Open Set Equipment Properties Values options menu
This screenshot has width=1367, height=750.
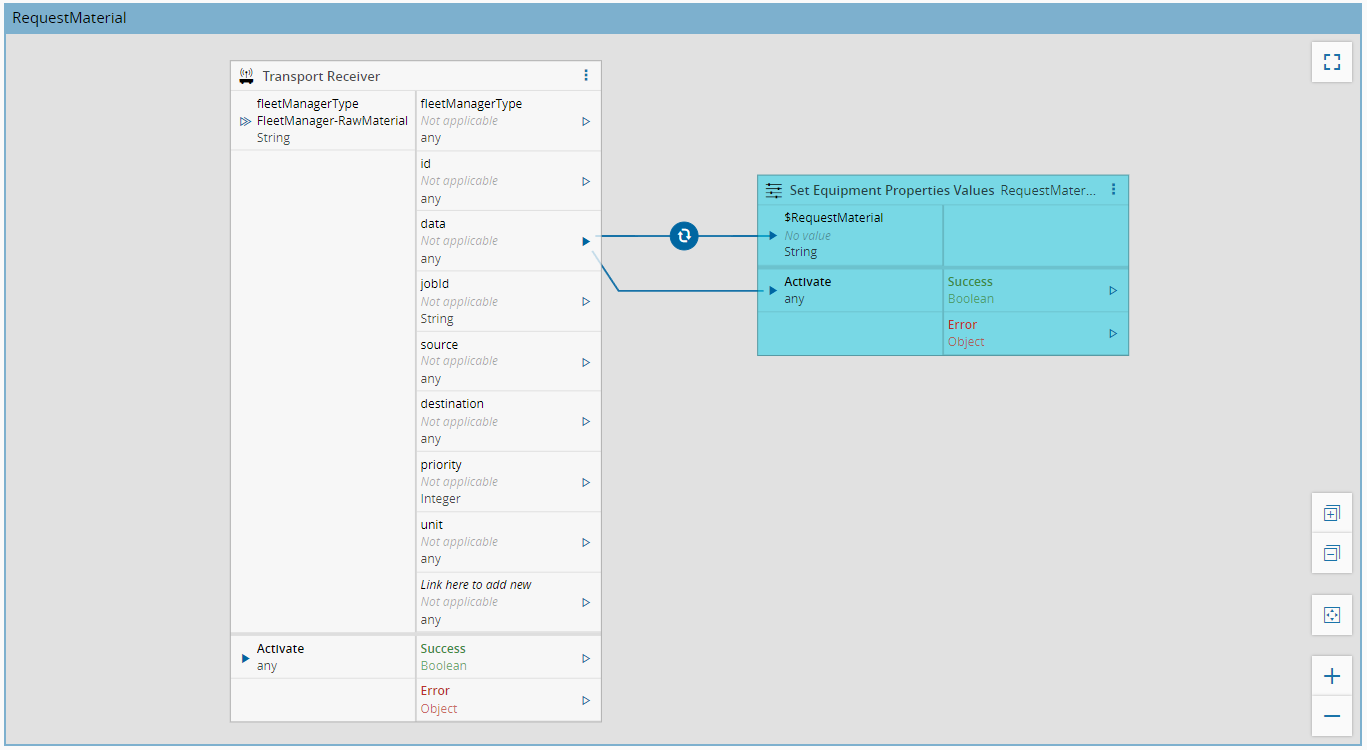(1113, 189)
